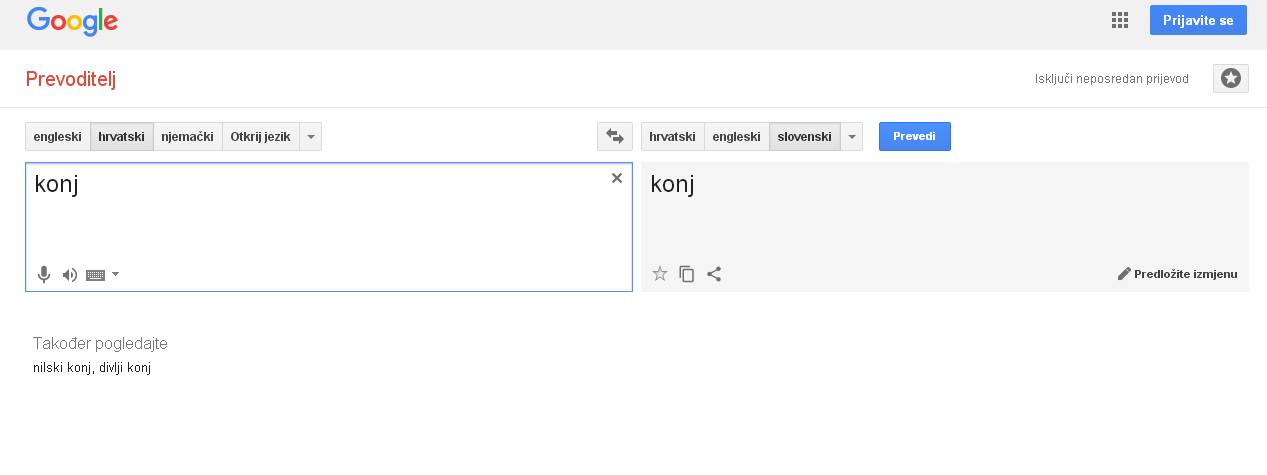This screenshot has height=475, width=1267.
Task: Click the microphone voice input icon
Action: click(44, 275)
